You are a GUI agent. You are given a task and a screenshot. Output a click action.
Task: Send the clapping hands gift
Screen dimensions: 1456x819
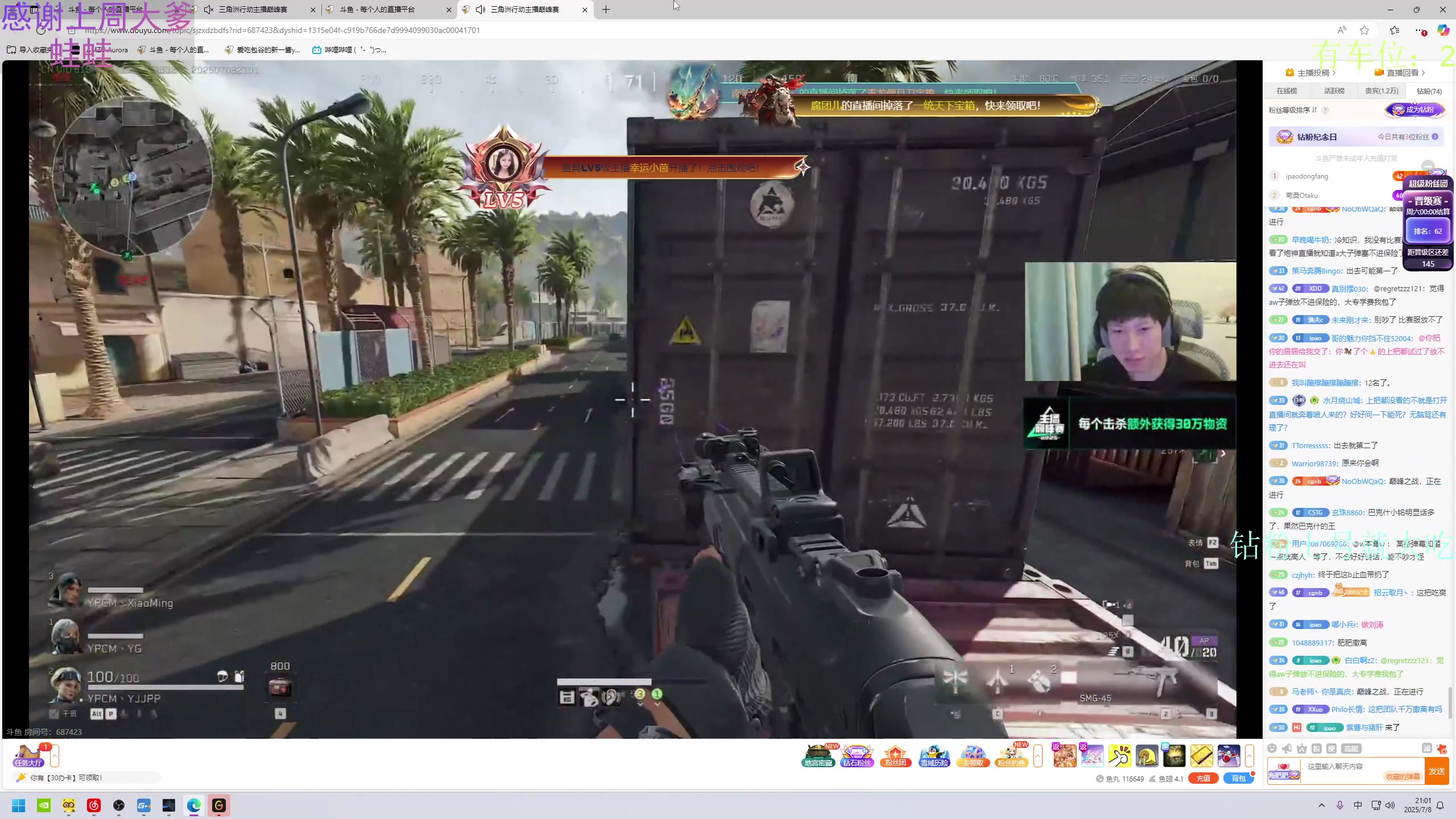point(1120,756)
